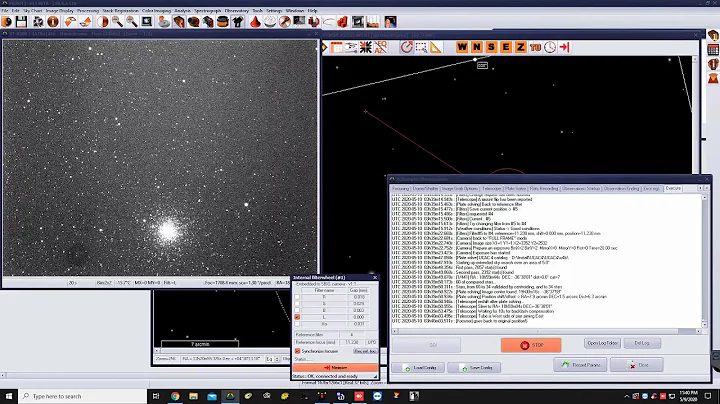The width and height of the screenshot is (720, 404).
Task: Click the S south button in sky chart
Action: [491, 47]
